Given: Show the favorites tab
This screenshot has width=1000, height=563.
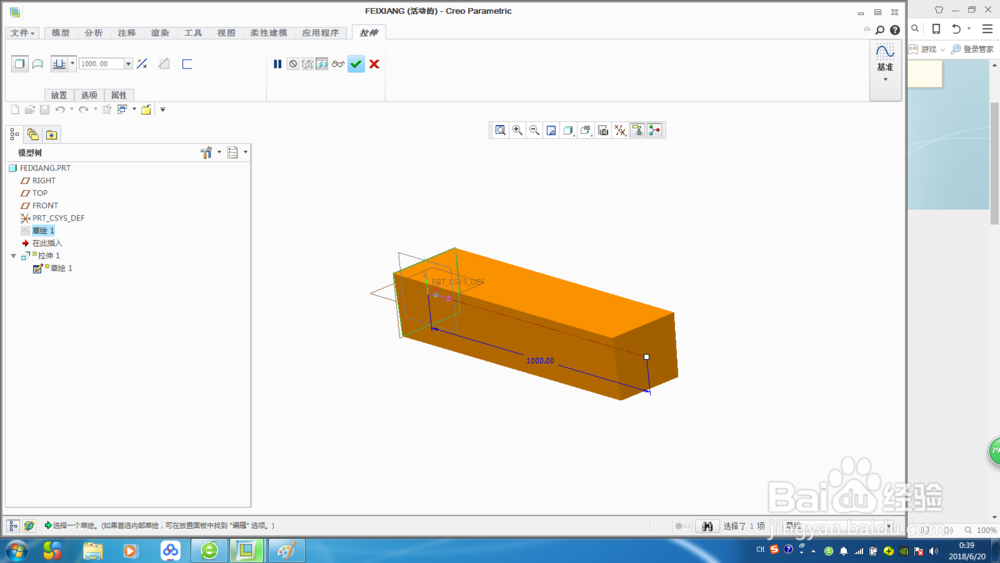Looking at the screenshot, I should [x=52, y=135].
